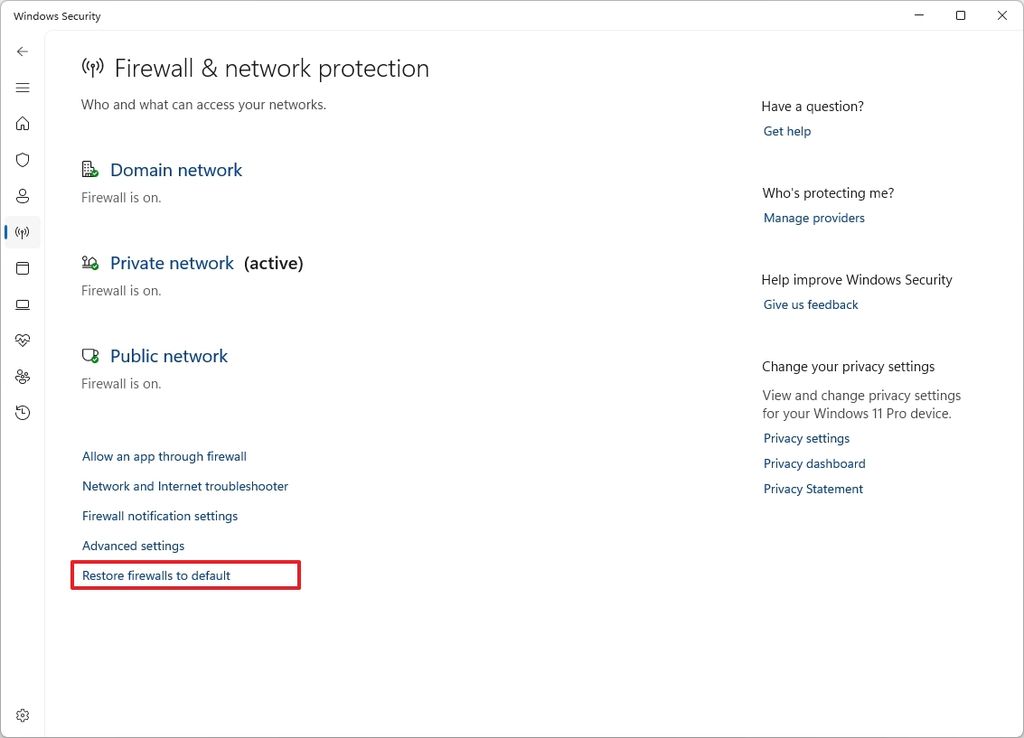Select the Family options icon
1024x738 pixels.
tap(22, 376)
